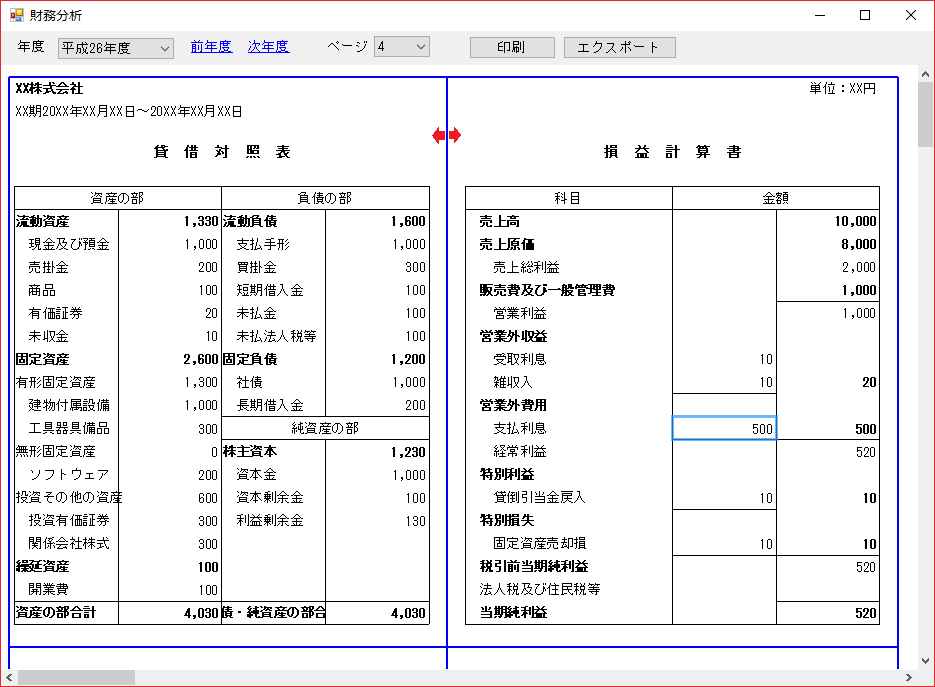This screenshot has width=935, height=687.
Task: Click the horizontal scrollbar thumb
Action: pos(75,677)
